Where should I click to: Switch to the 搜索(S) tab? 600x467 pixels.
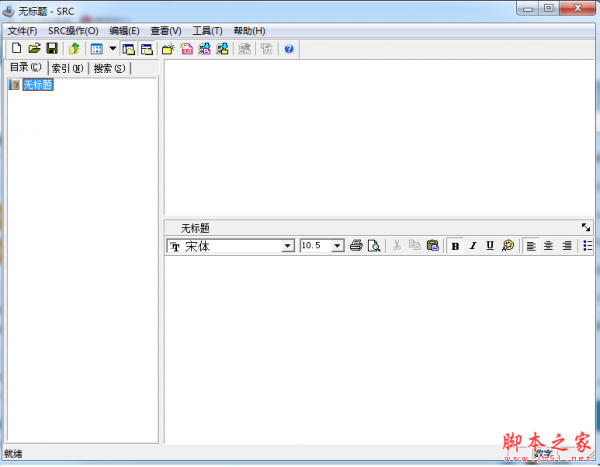[109, 69]
